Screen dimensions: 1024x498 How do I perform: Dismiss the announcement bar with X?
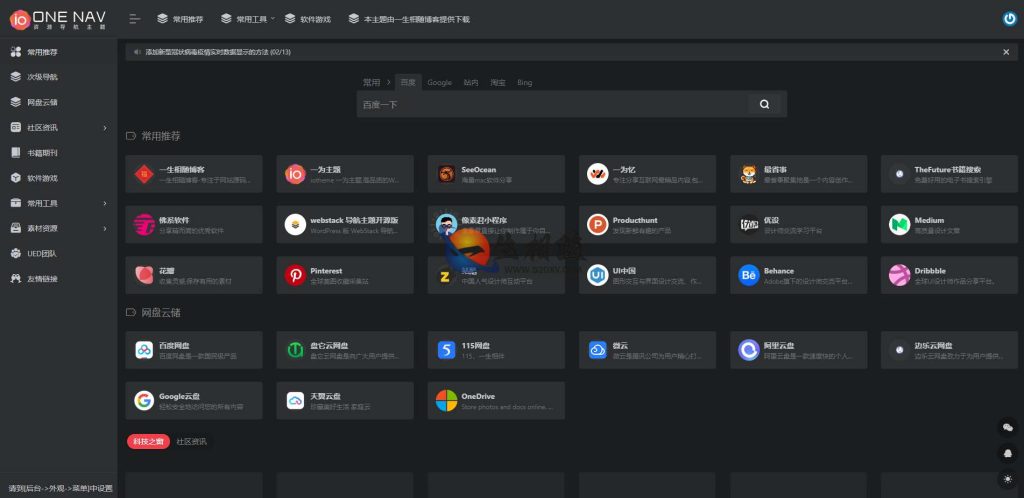[1006, 52]
